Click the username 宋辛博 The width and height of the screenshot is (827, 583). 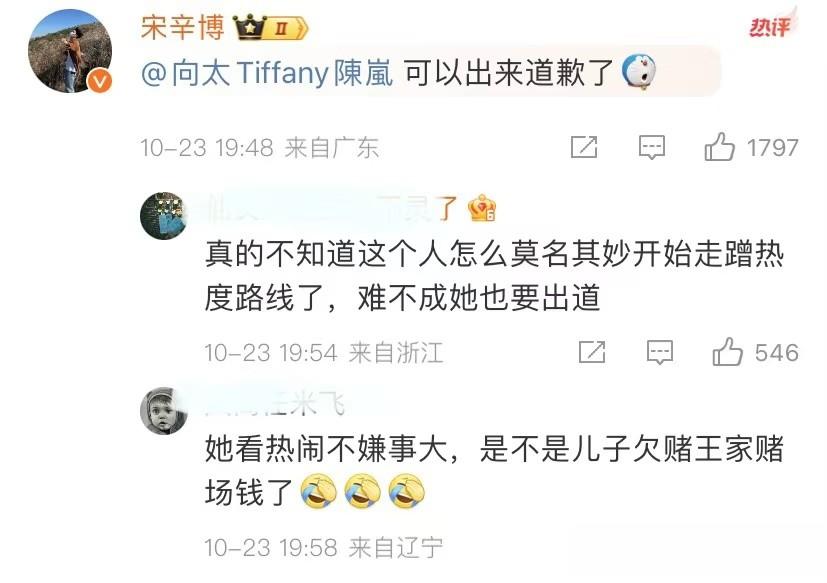(x=182, y=27)
